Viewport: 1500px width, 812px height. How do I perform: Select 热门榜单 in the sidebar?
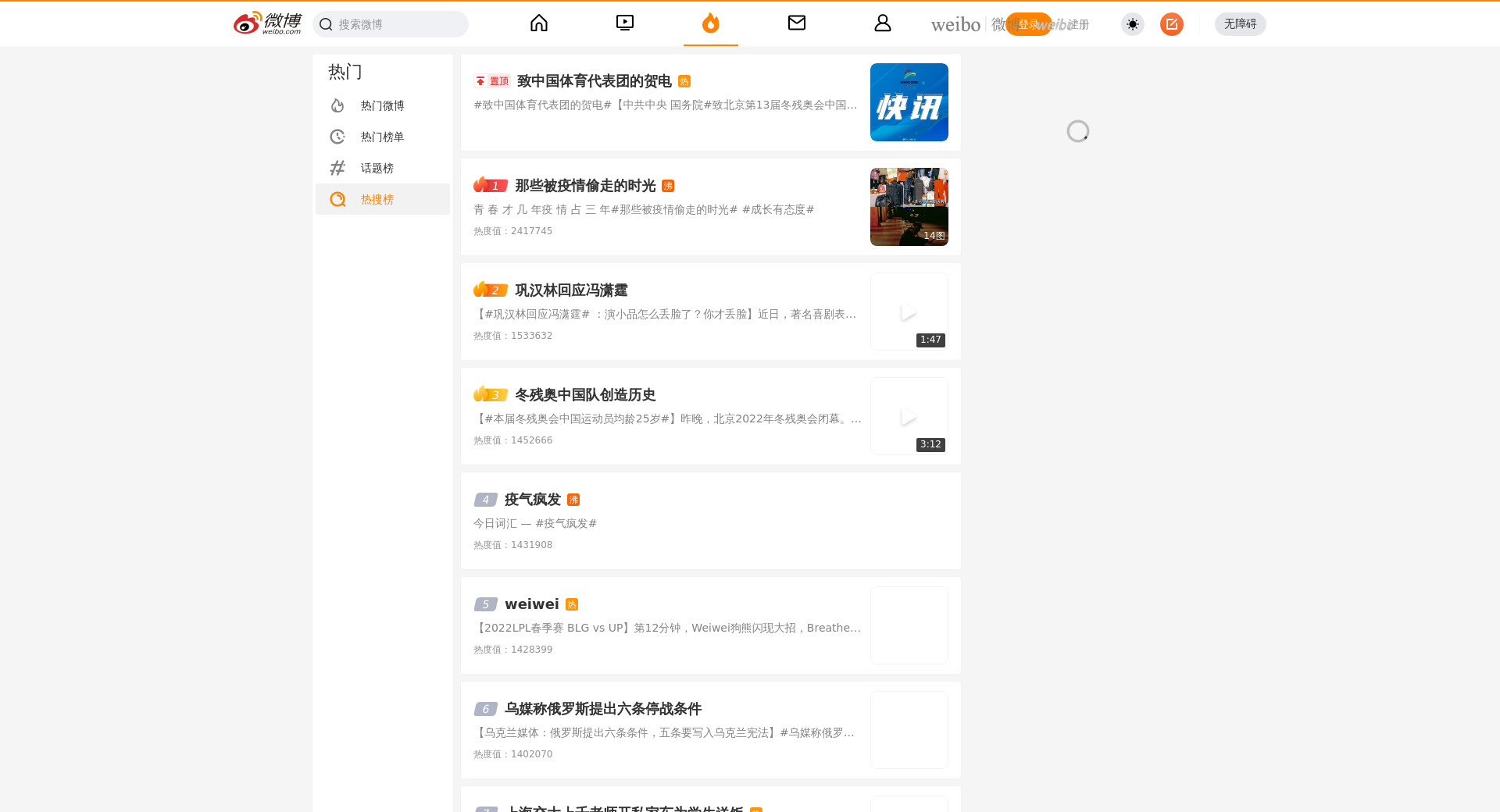(382, 137)
